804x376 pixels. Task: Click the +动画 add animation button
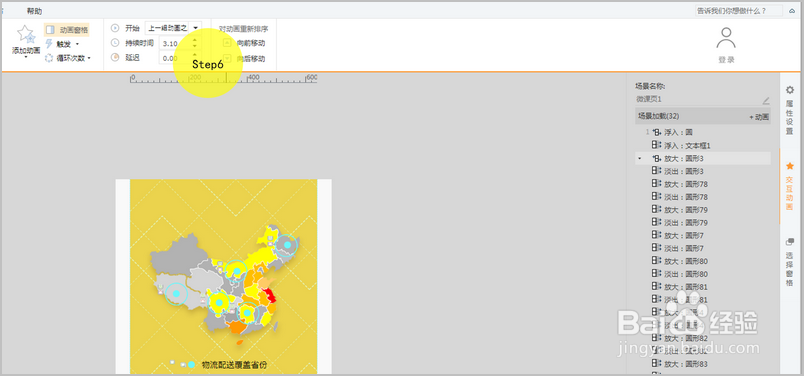[x=759, y=117]
